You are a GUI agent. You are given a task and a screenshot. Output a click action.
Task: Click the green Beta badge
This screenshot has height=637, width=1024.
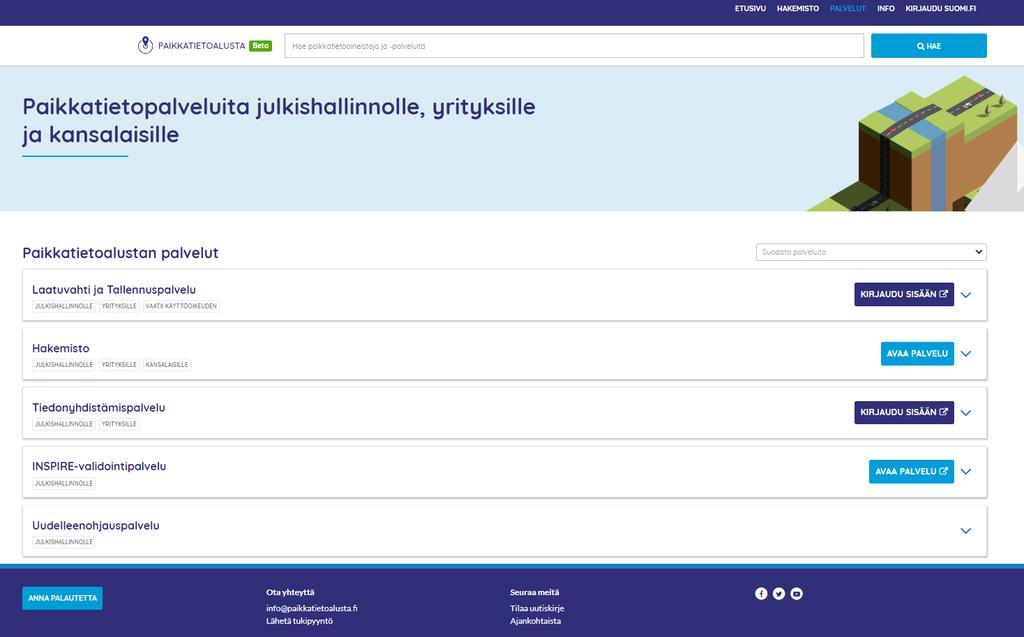(x=261, y=46)
